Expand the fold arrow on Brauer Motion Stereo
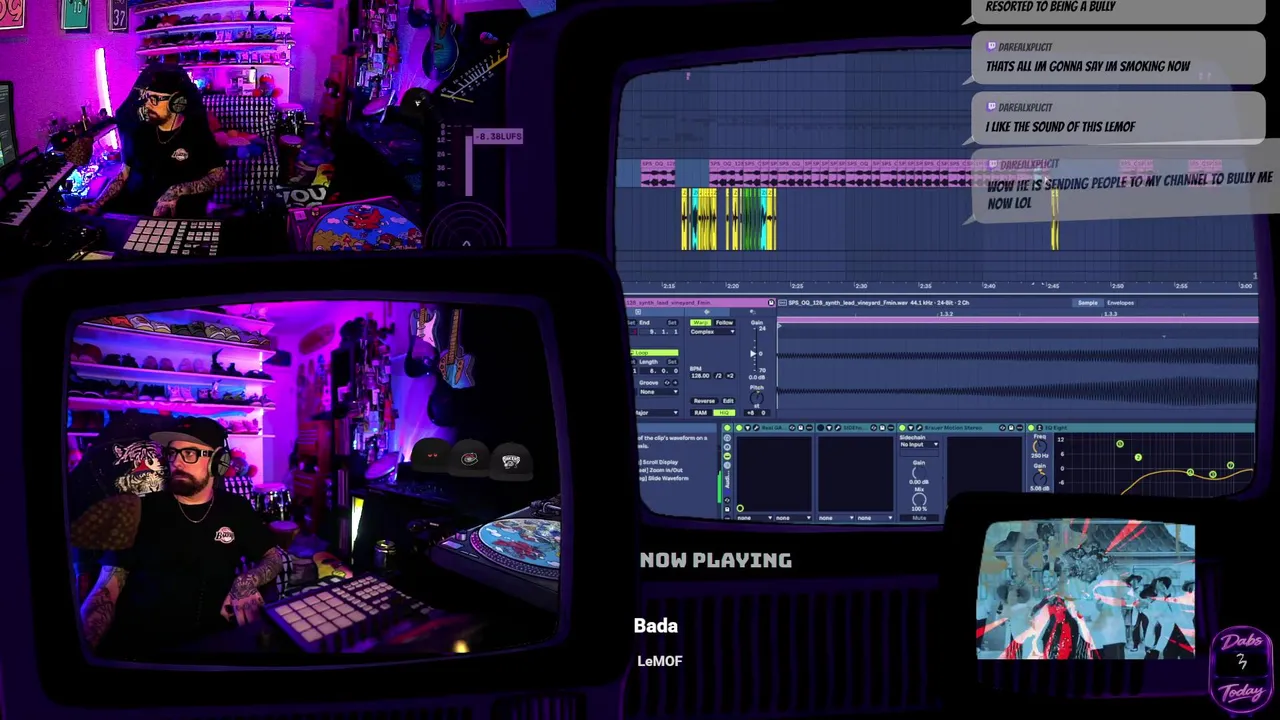Screen dimensions: 1280x720 coord(911,428)
